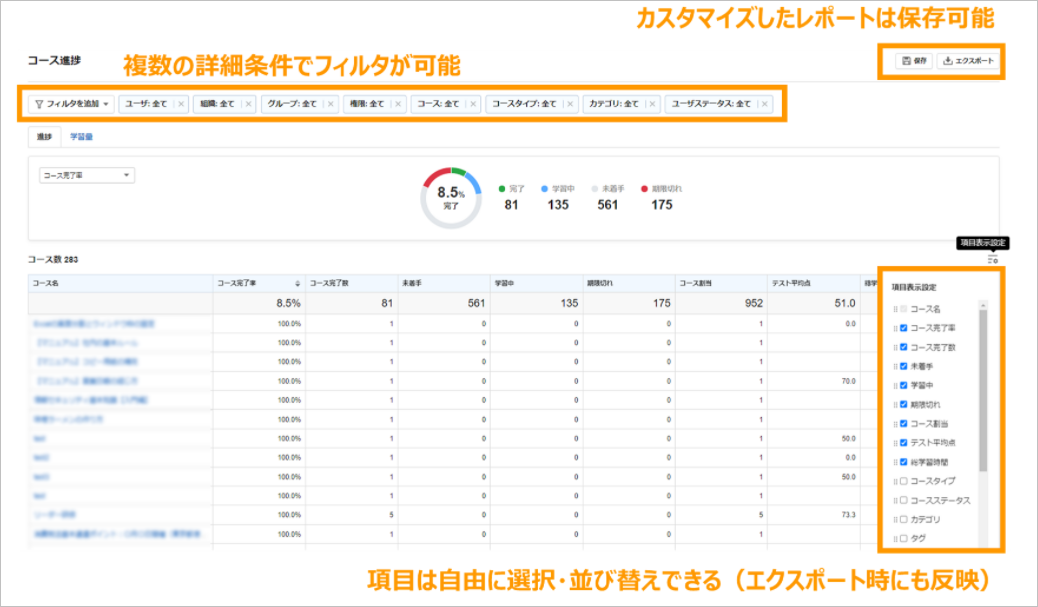Open the 項目表示設定 column settings icon
Image resolution: width=1038 pixels, height=607 pixels.
992,259
